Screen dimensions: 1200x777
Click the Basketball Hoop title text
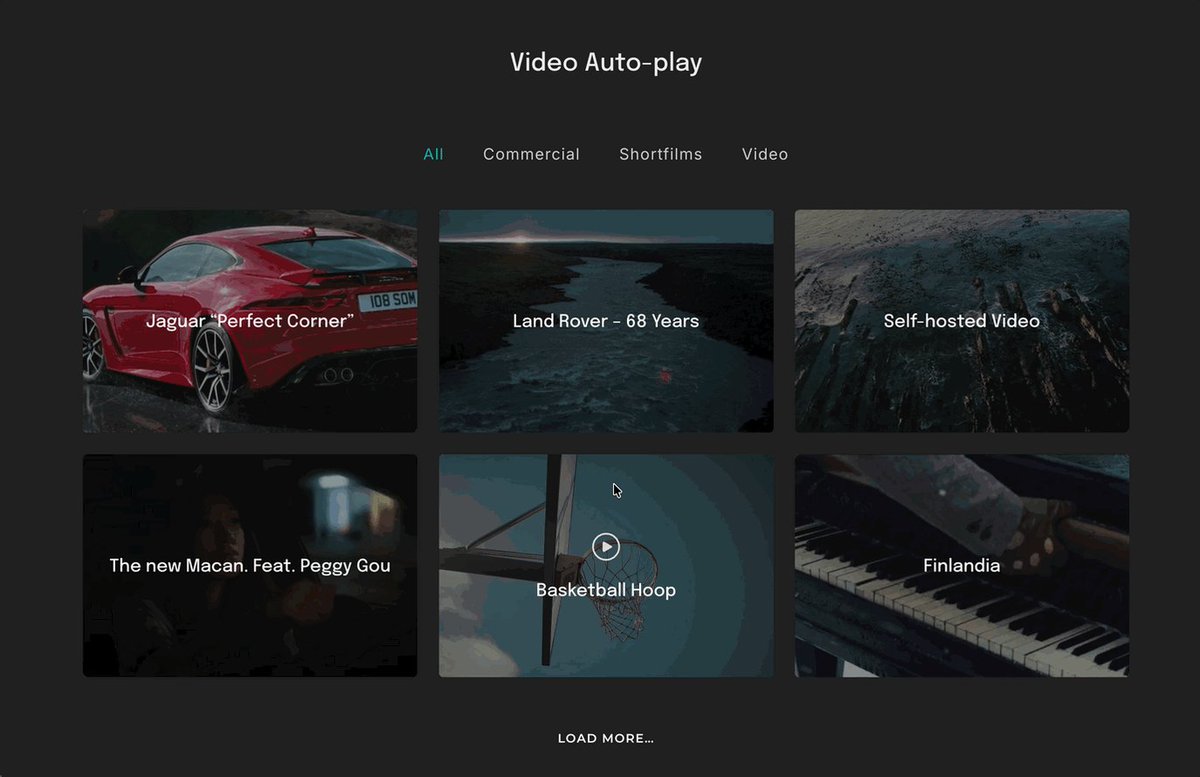pos(606,590)
